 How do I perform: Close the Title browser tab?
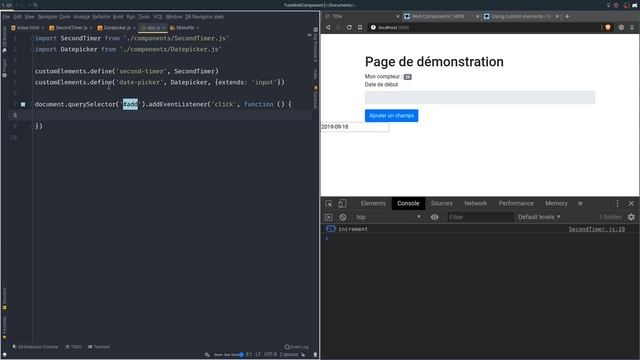(x=398, y=16)
